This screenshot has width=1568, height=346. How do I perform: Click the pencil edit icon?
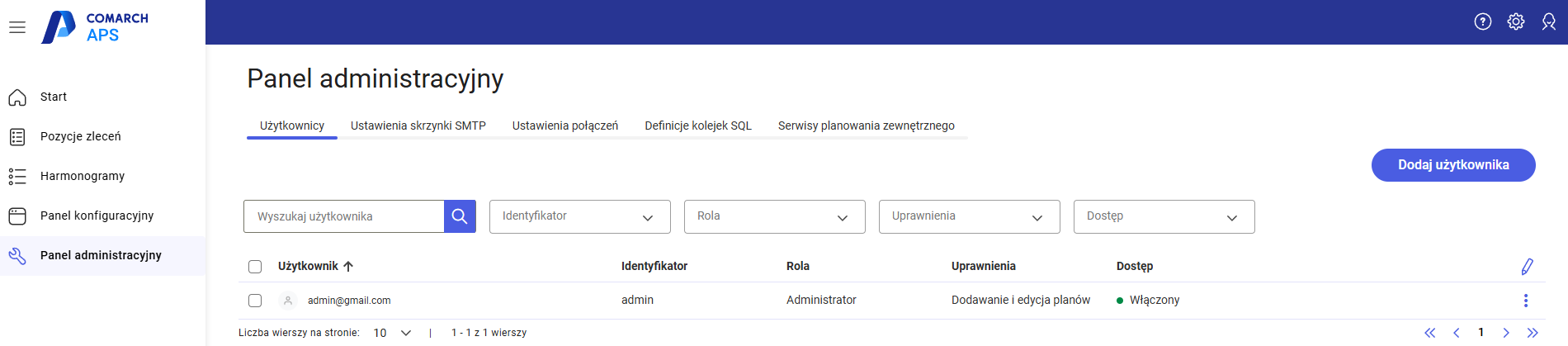click(1527, 266)
